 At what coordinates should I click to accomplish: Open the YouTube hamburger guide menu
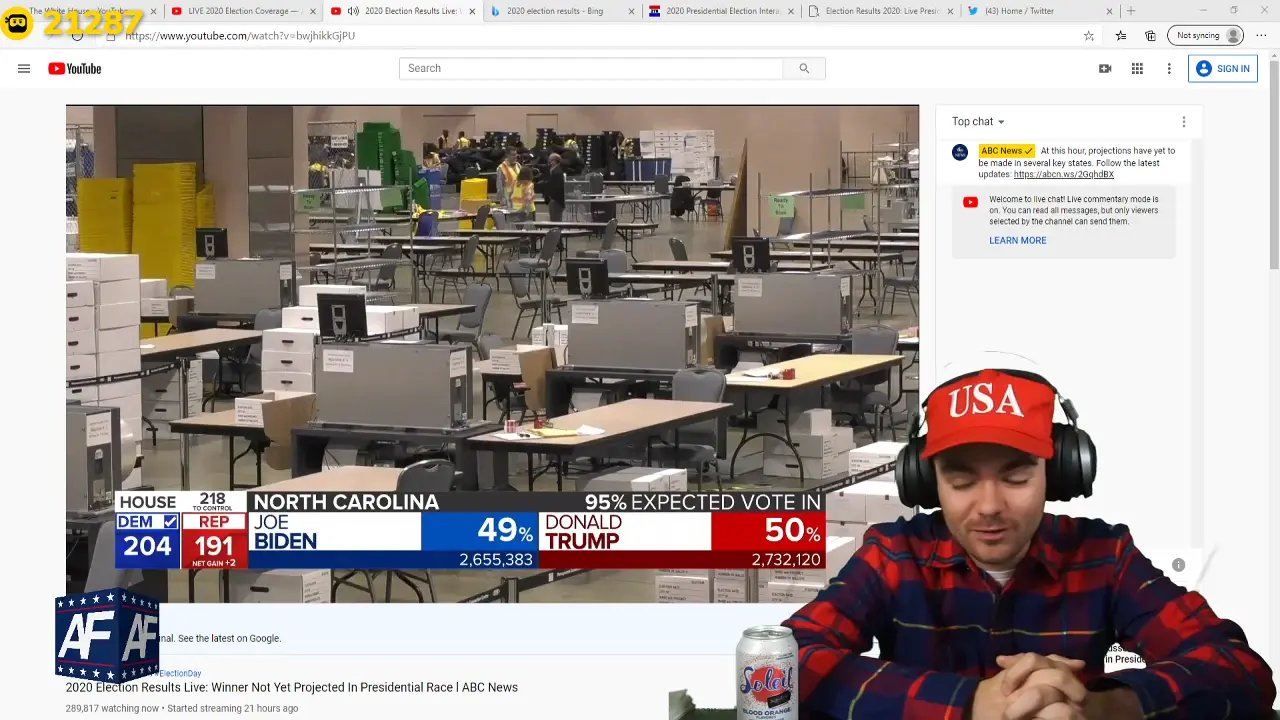[x=24, y=69]
